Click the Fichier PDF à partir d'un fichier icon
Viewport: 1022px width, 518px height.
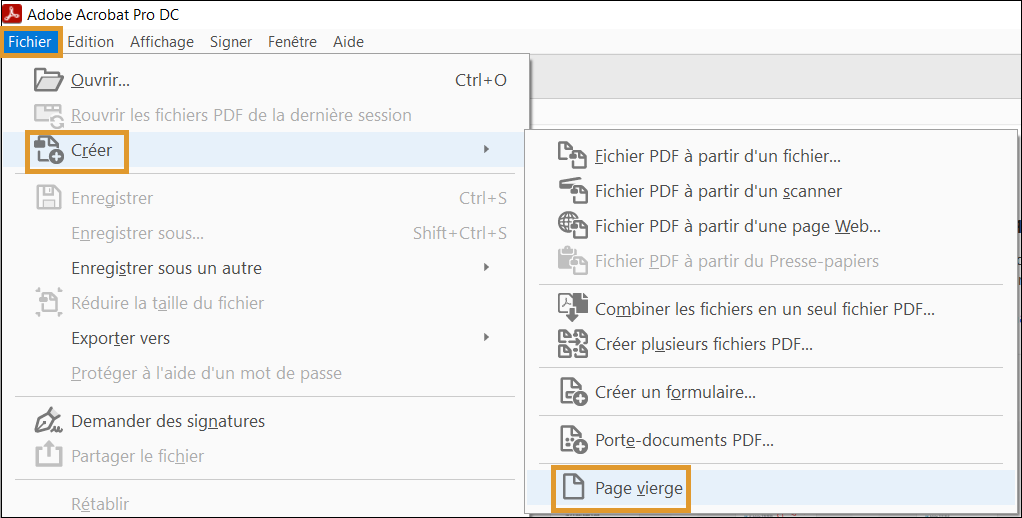[x=572, y=156]
